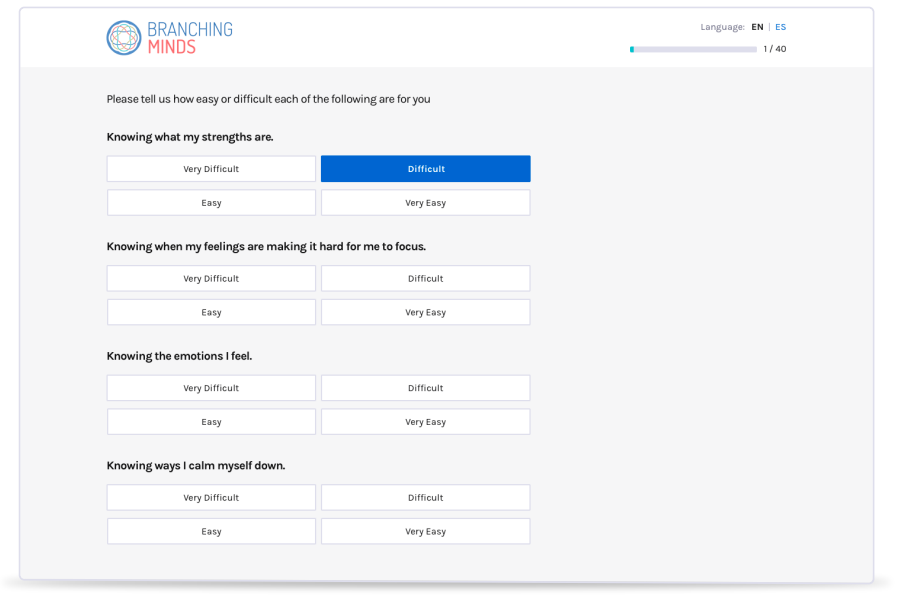The image size is (899, 599).
Task: Select Difficult for knowing my strengths
Action: pos(425,169)
